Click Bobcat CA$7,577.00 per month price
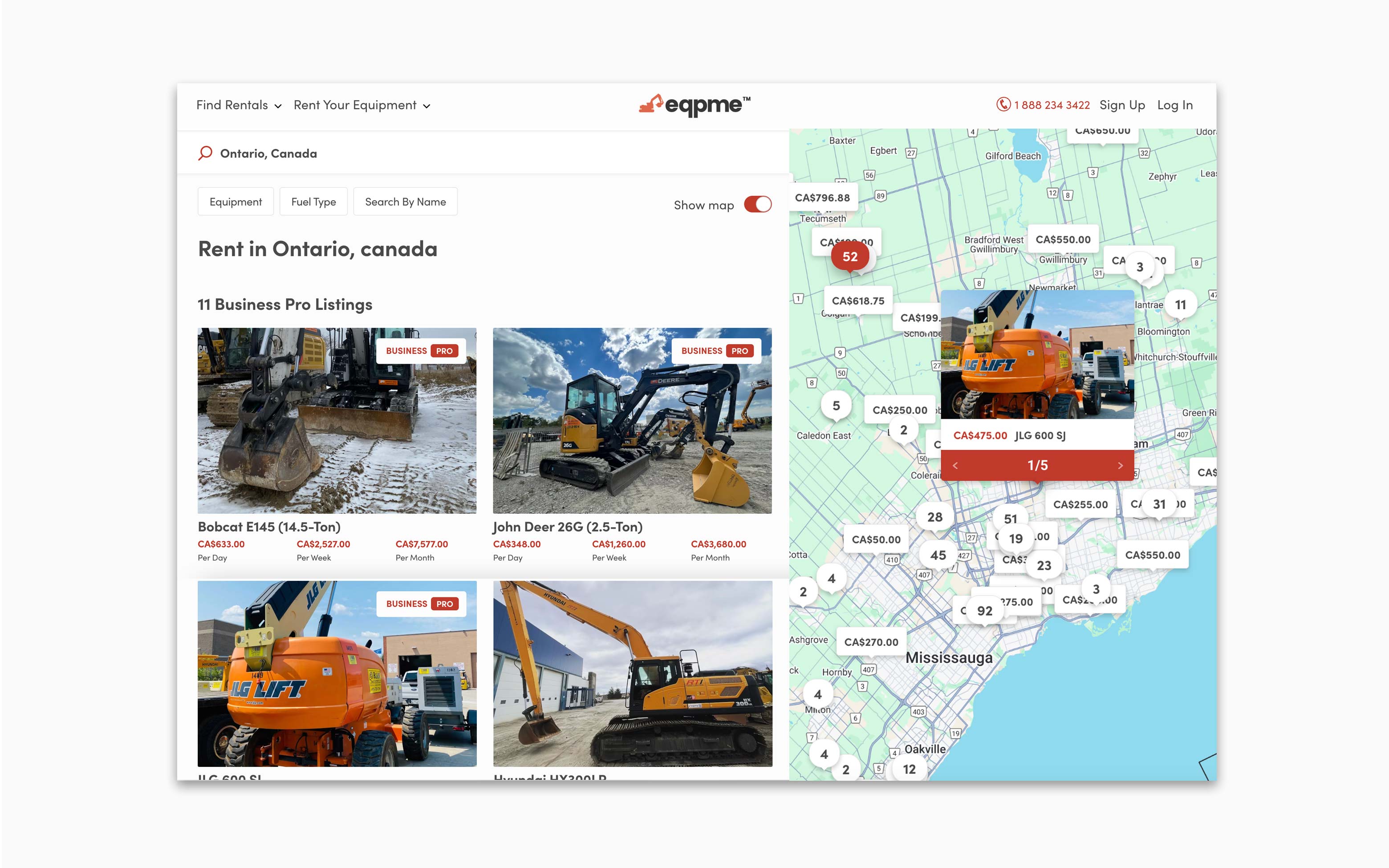 (421, 544)
